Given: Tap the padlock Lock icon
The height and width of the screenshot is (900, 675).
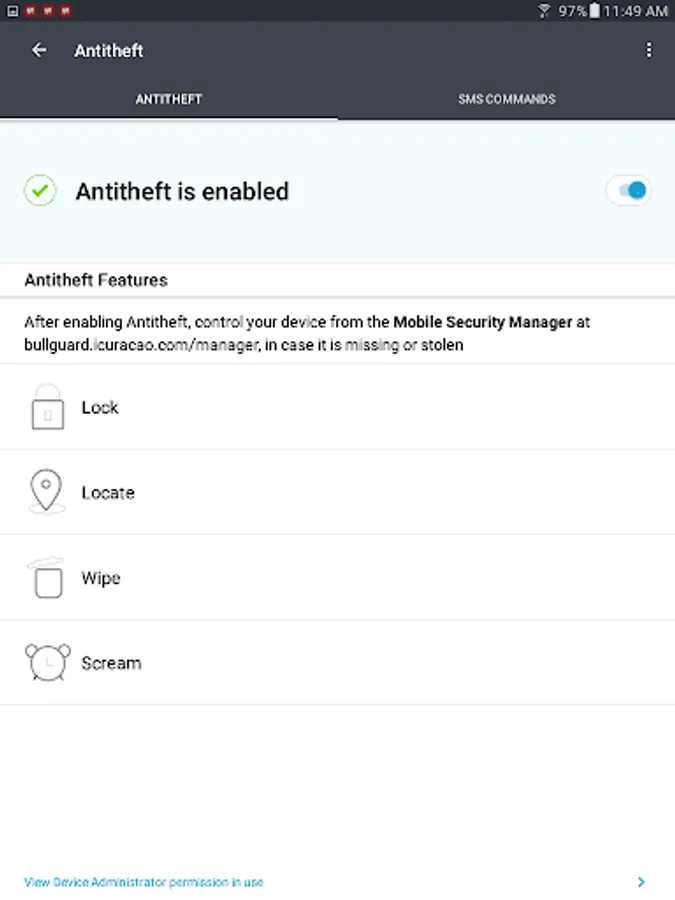Looking at the screenshot, I should pos(47,407).
